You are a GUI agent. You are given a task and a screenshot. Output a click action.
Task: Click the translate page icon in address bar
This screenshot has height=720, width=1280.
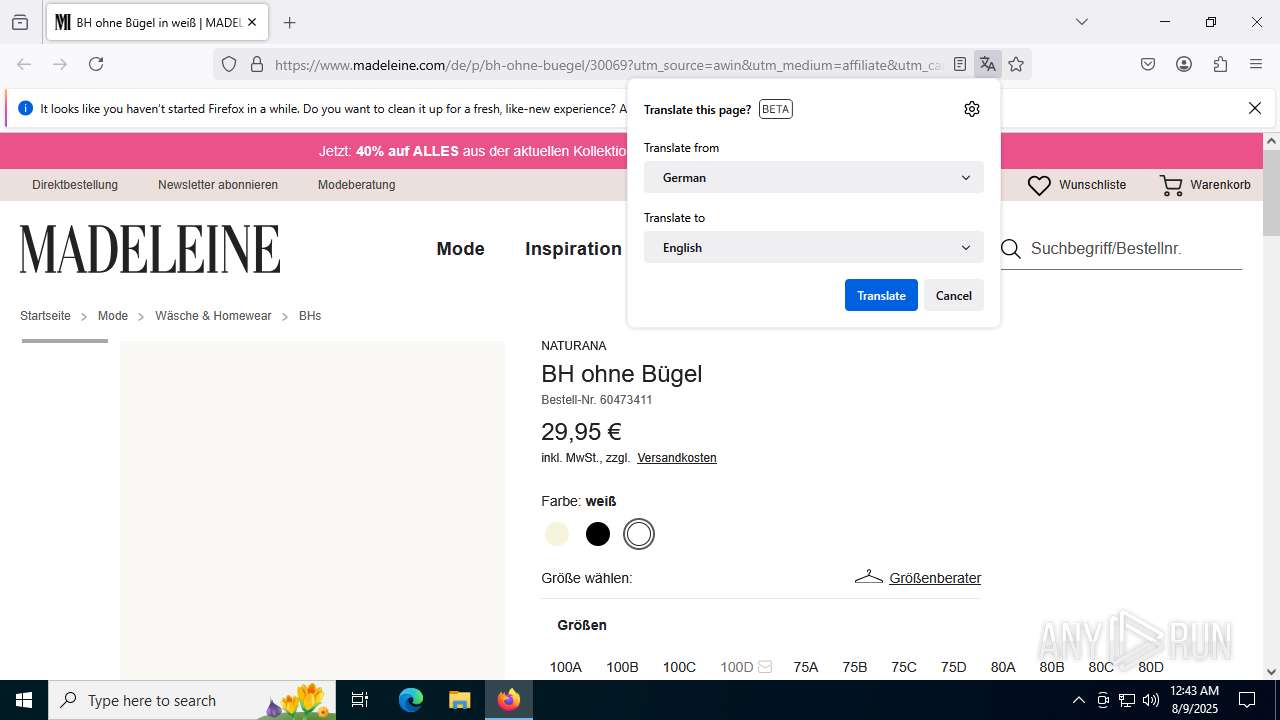988,64
